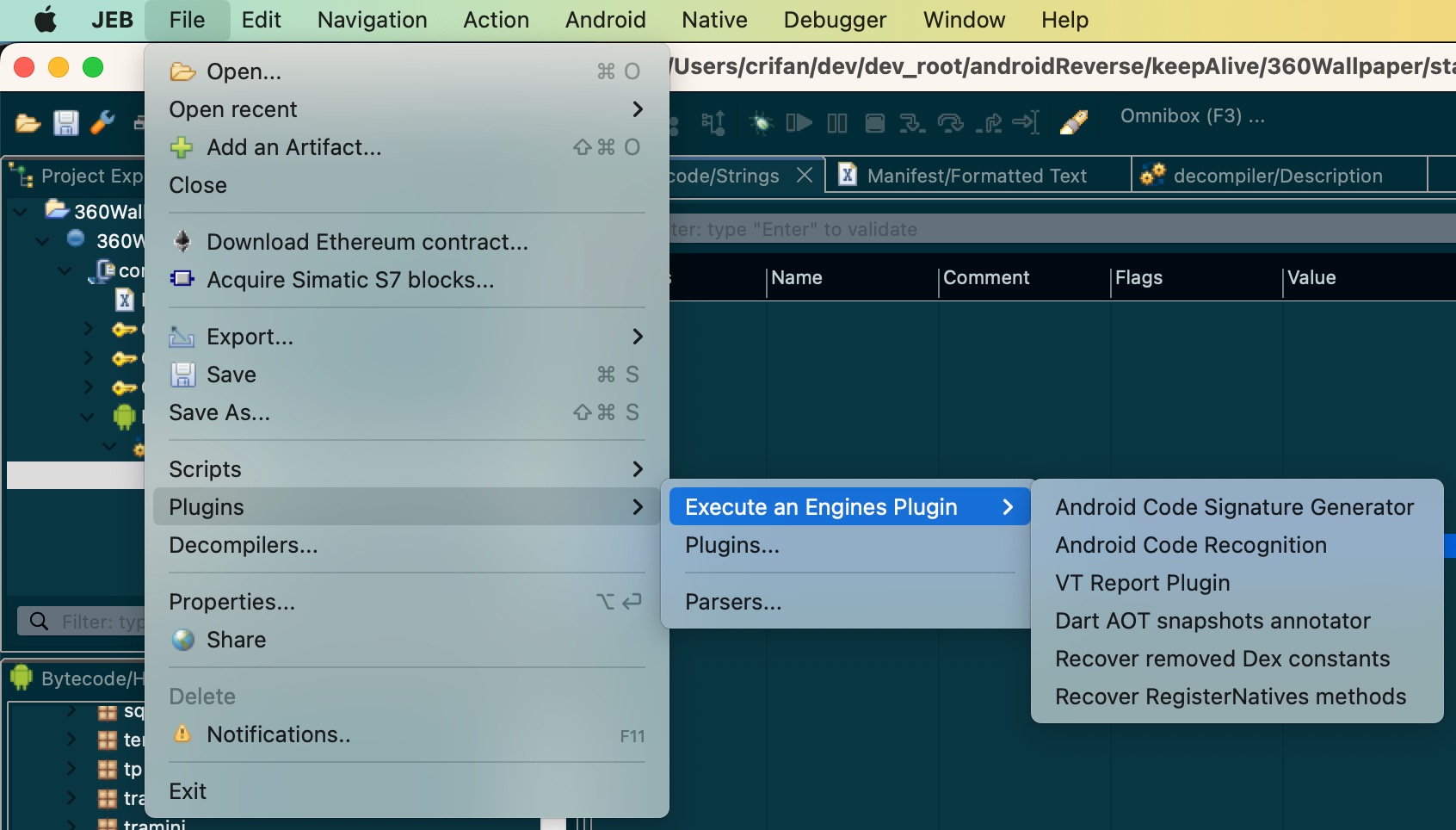This screenshot has width=1456, height=830.
Task: Open the Help menu
Action: pyautogui.click(x=1064, y=20)
